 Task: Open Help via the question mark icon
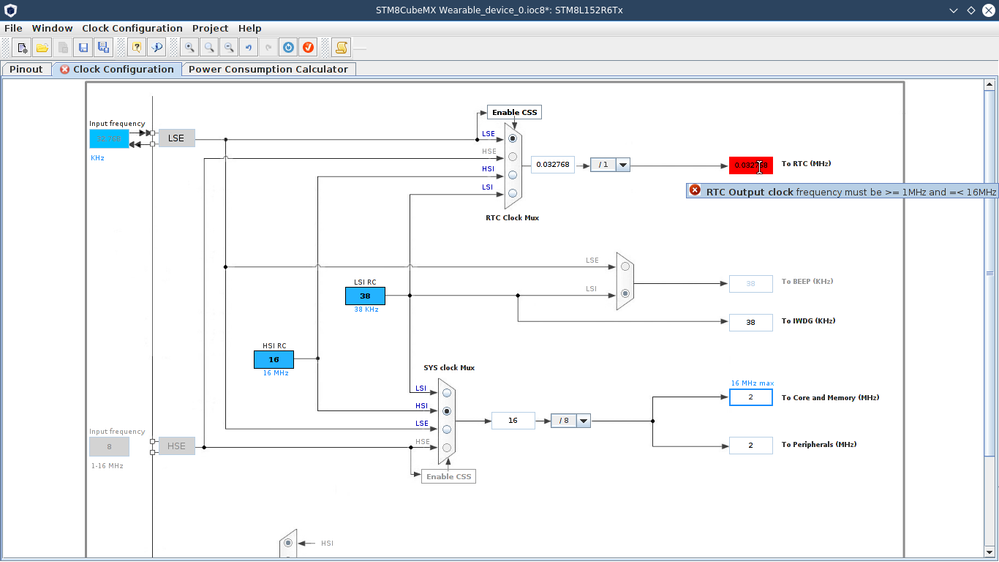click(136, 48)
